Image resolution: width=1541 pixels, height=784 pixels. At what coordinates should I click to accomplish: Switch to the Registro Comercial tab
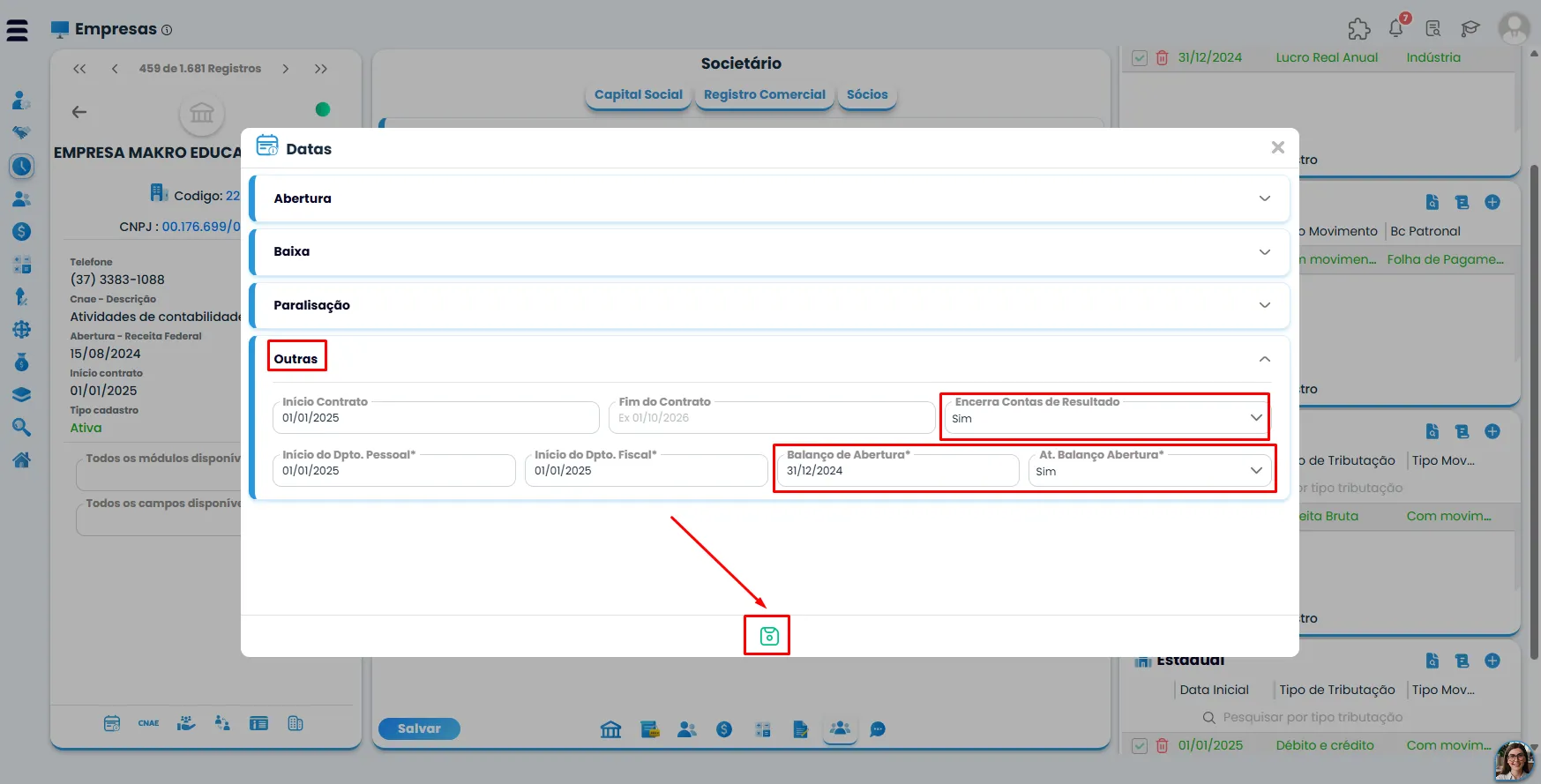[765, 94]
